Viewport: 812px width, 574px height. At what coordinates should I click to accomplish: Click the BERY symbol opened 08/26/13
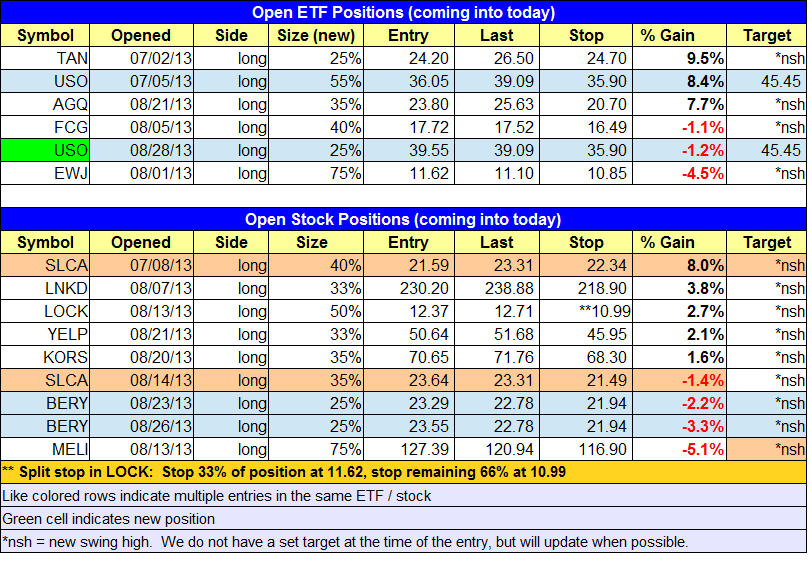[x=45, y=426]
